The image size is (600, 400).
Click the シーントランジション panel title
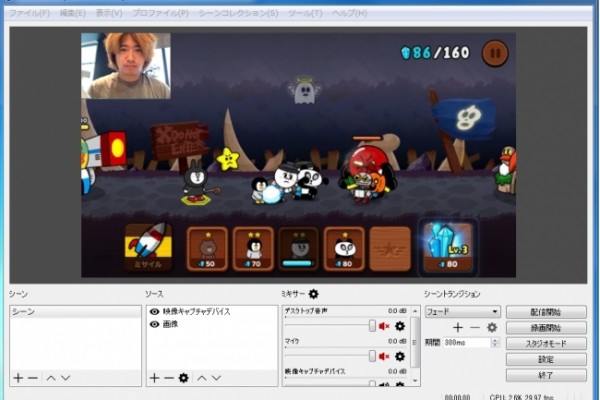452,294
